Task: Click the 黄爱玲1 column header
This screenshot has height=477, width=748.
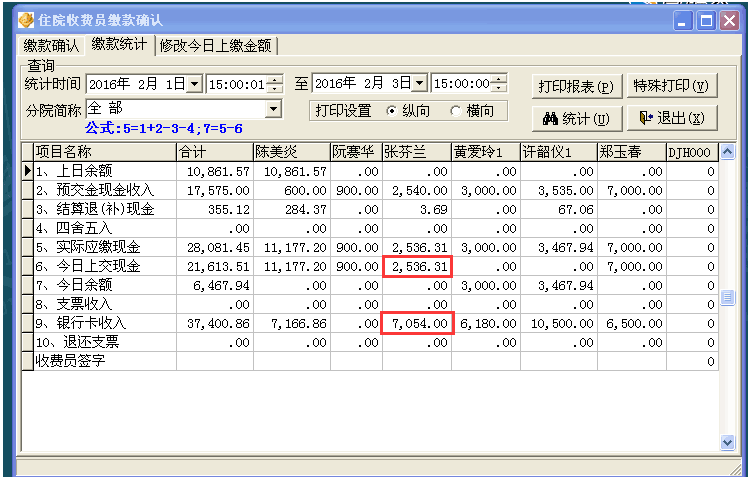Action: point(486,152)
